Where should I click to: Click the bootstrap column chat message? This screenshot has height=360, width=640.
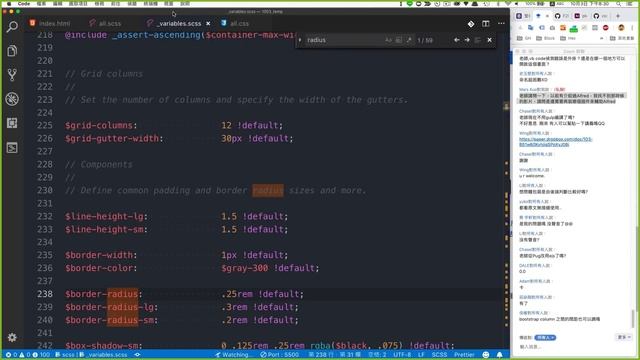(x=560, y=319)
